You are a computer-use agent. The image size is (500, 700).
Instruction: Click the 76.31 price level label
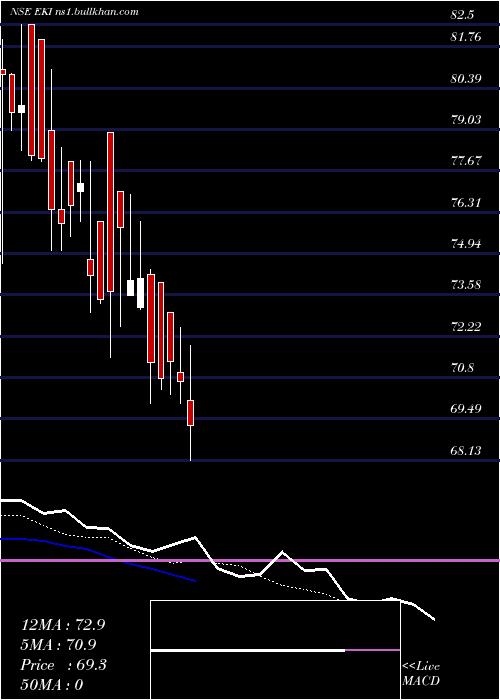coord(466,203)
